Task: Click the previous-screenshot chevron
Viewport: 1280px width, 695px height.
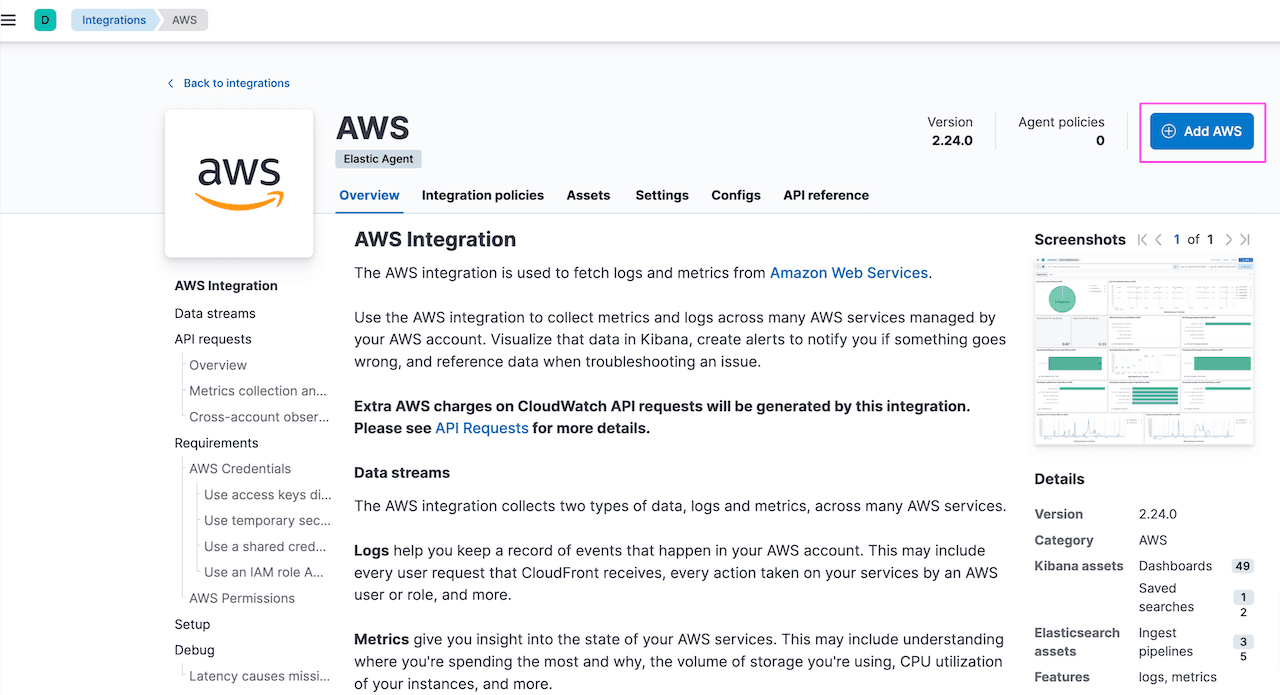Action: point(1158,239)
